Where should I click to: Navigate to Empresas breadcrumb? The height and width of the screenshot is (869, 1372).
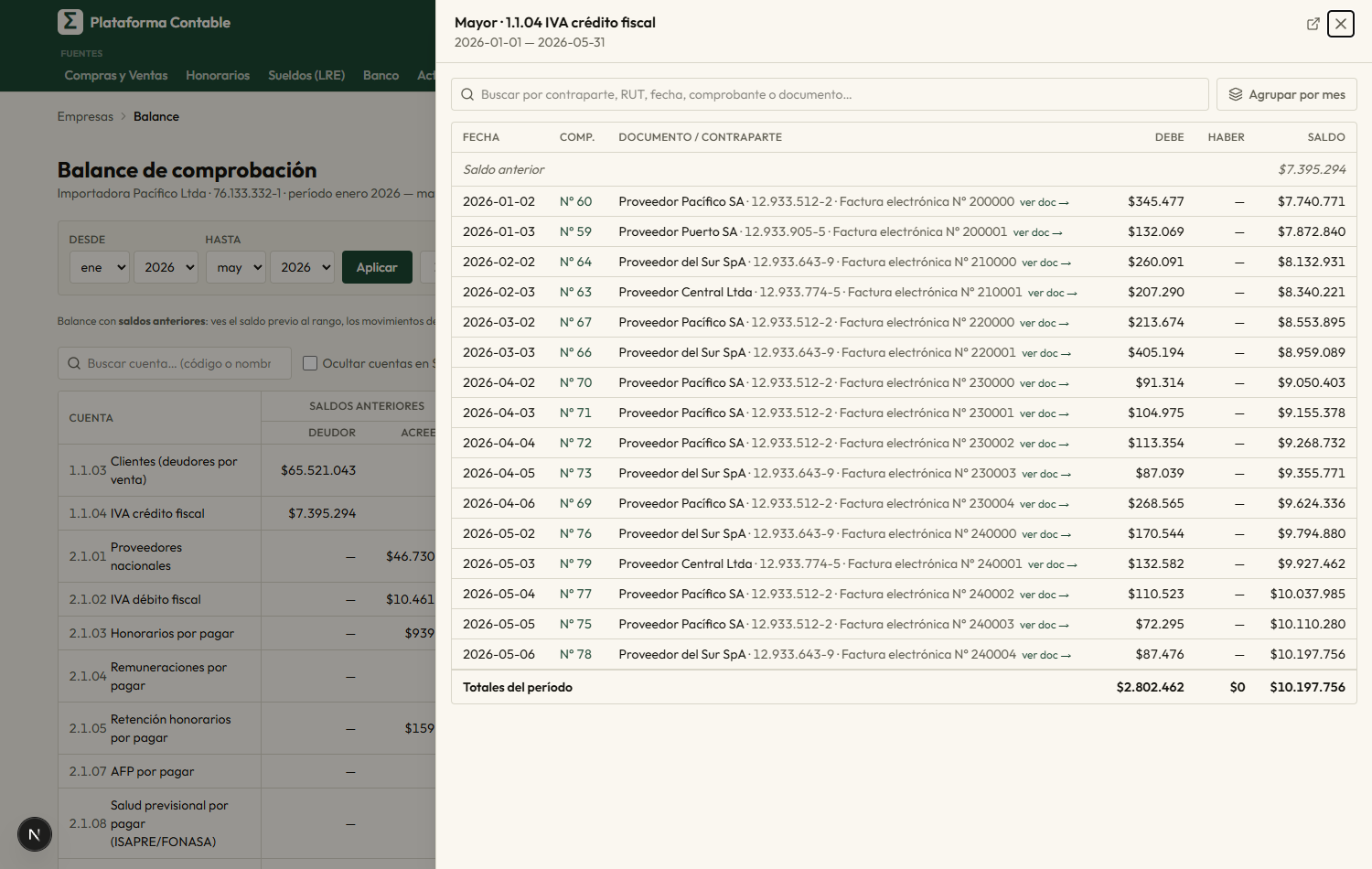click(x=85, y=117)
